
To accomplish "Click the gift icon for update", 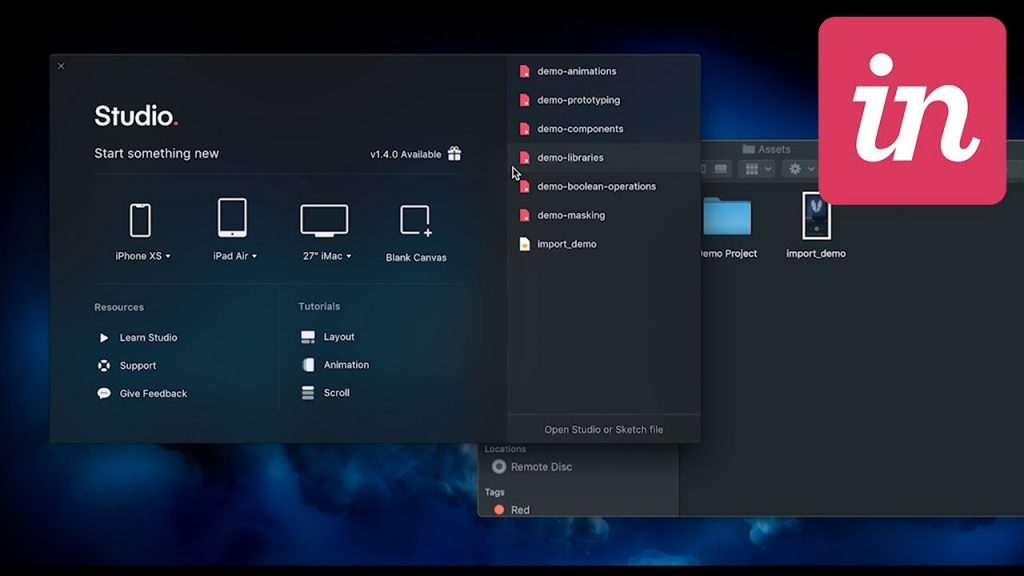I will (455, 153).
